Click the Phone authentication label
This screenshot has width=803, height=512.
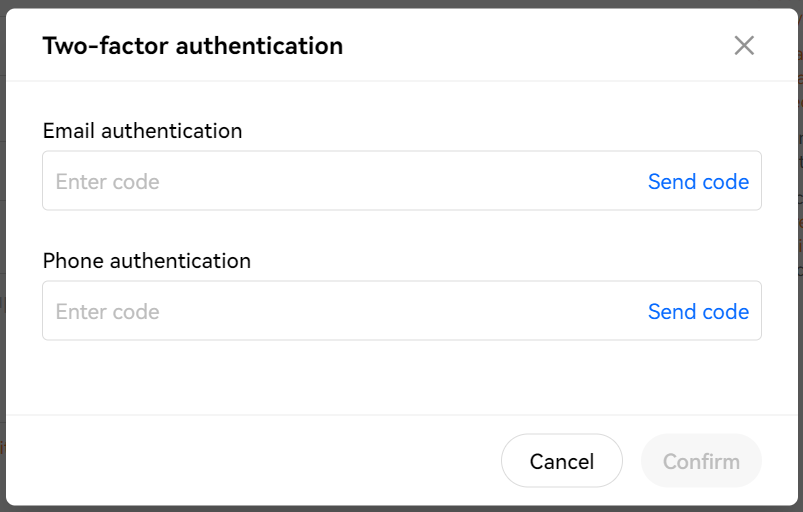point(147,261)
